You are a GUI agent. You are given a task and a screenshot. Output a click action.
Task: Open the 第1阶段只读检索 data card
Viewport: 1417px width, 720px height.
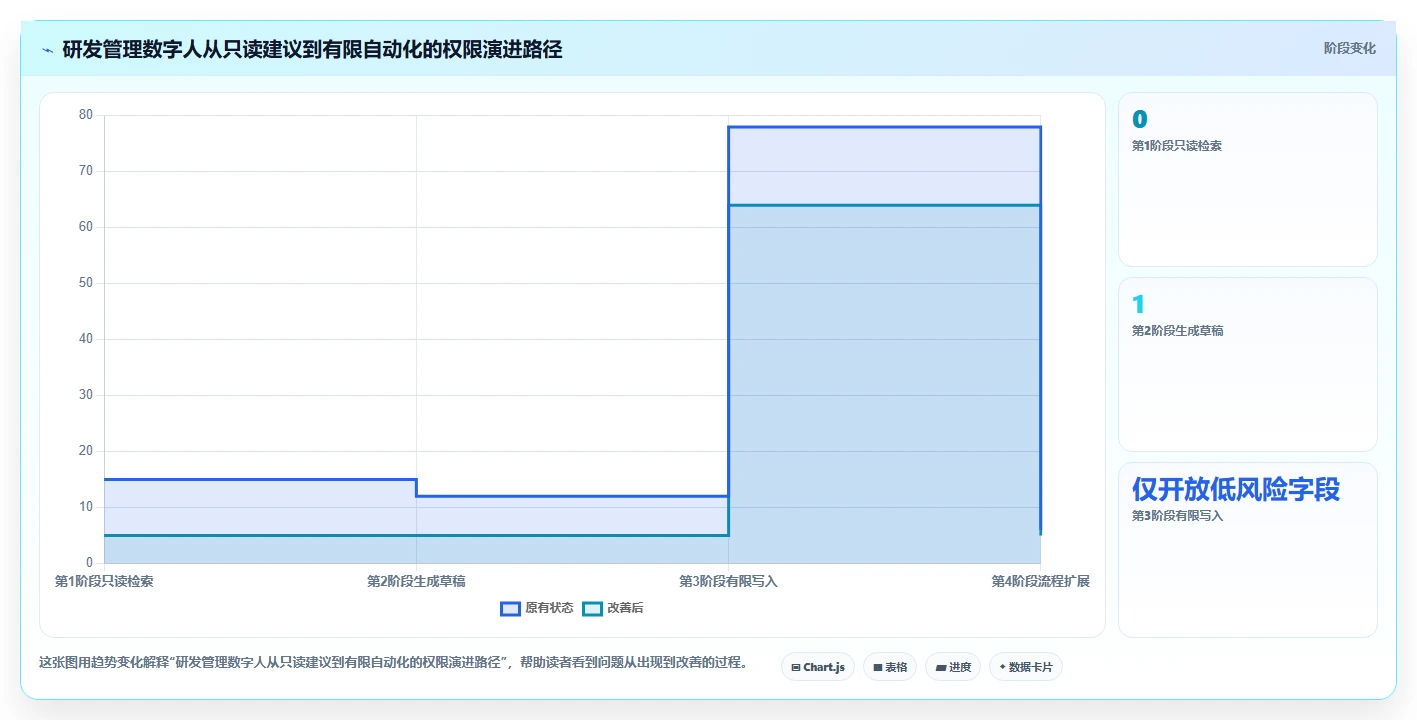click(1247, 179)
